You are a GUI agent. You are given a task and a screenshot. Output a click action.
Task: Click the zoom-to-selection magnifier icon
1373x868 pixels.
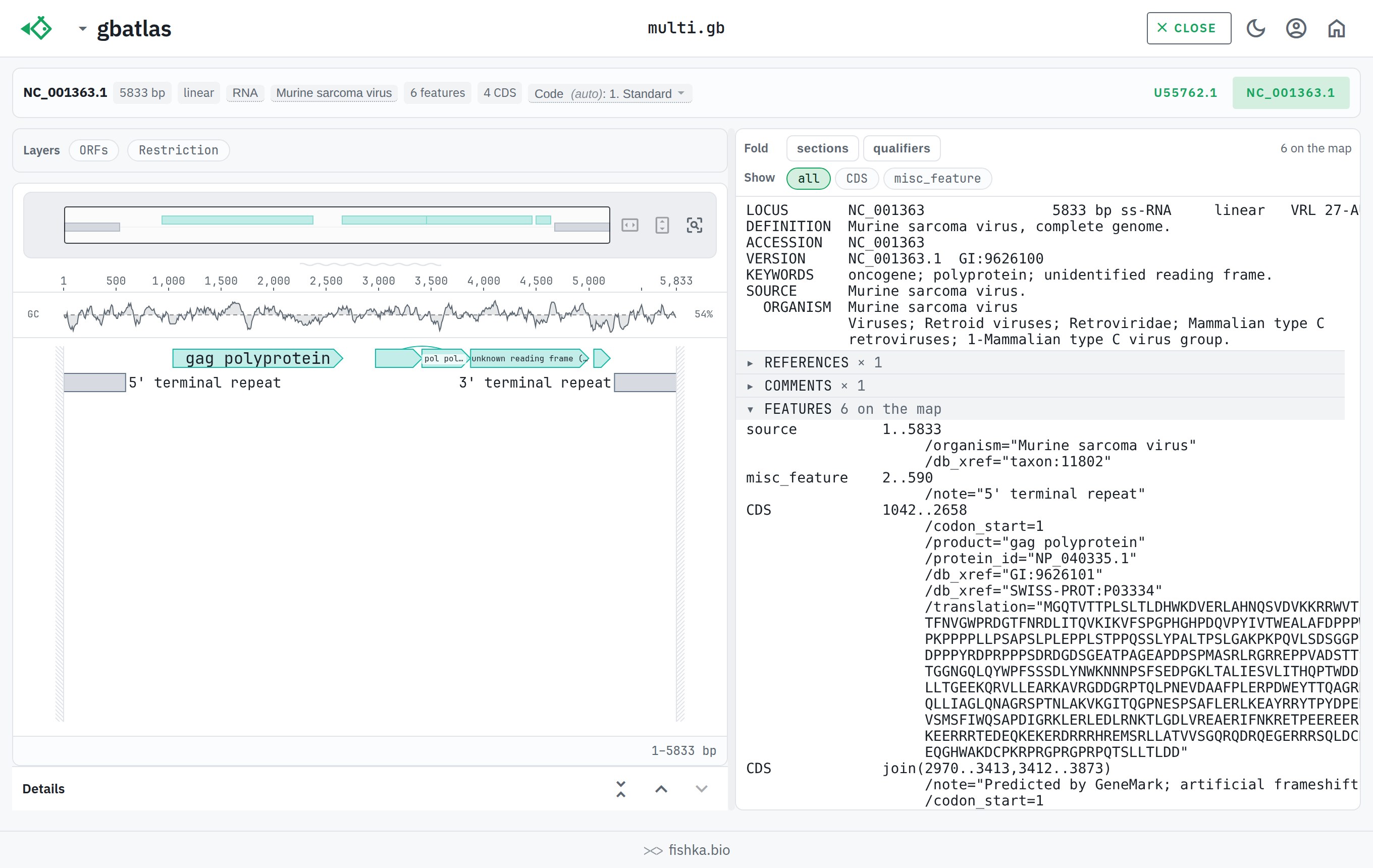694,225
